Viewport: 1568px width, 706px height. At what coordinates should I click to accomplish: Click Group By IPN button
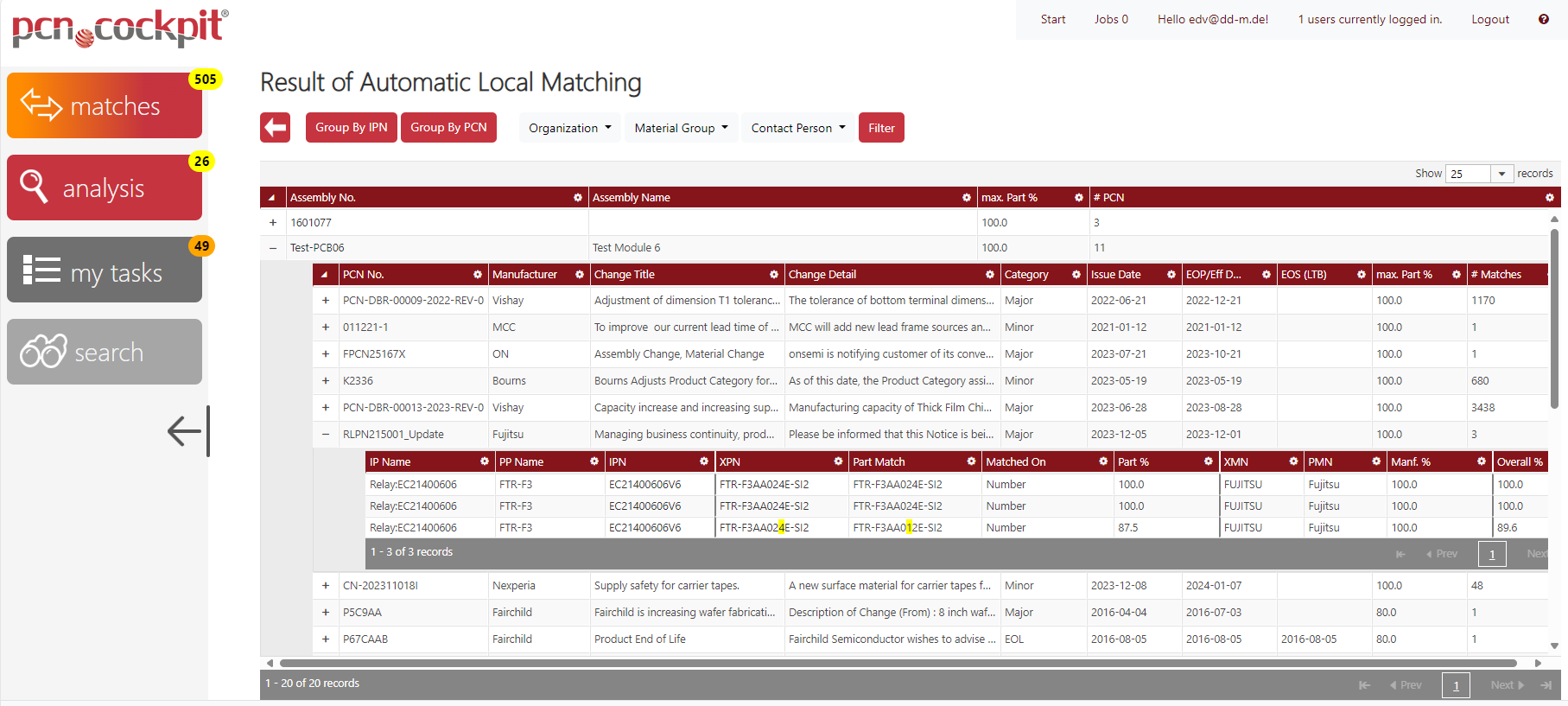tap(352, 128)
